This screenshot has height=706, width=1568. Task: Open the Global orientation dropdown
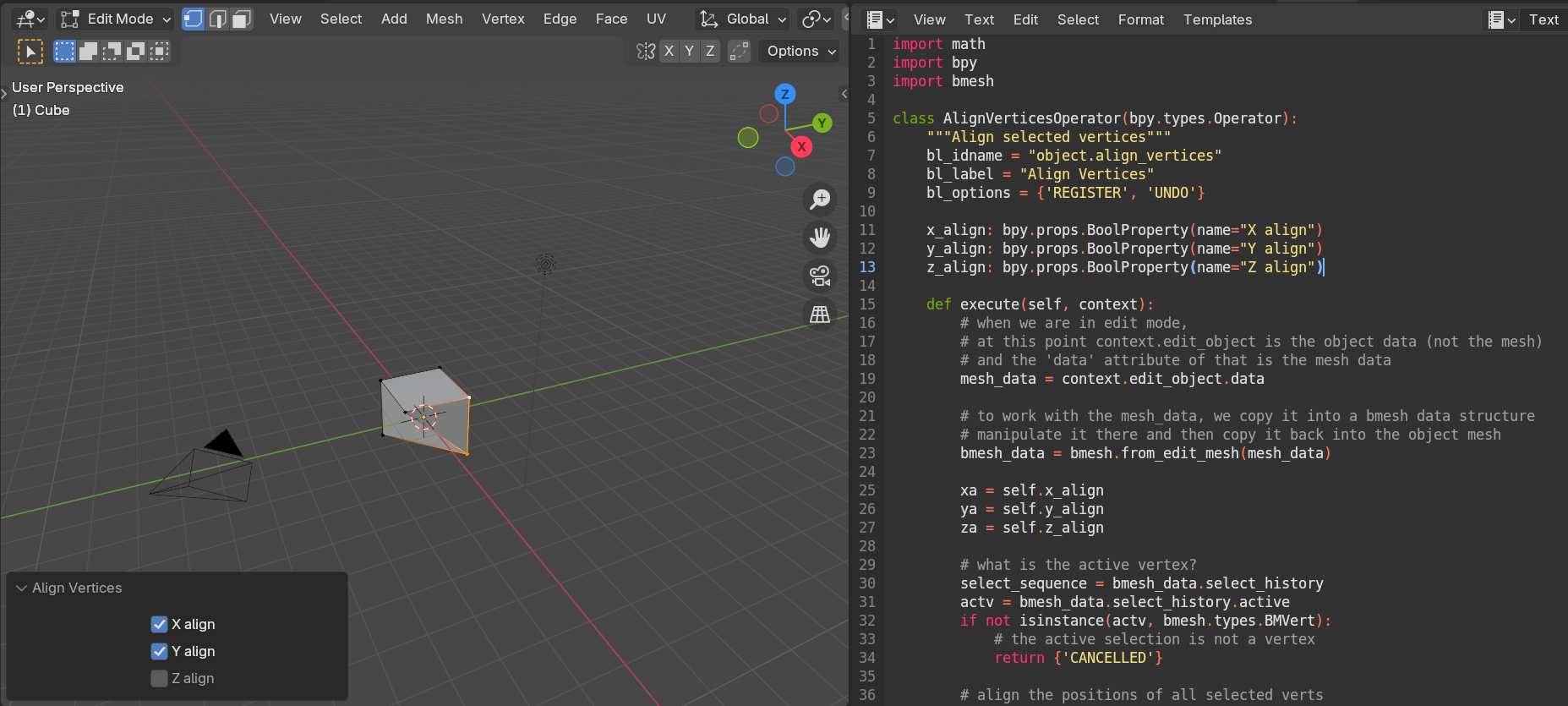coord(743,19)
